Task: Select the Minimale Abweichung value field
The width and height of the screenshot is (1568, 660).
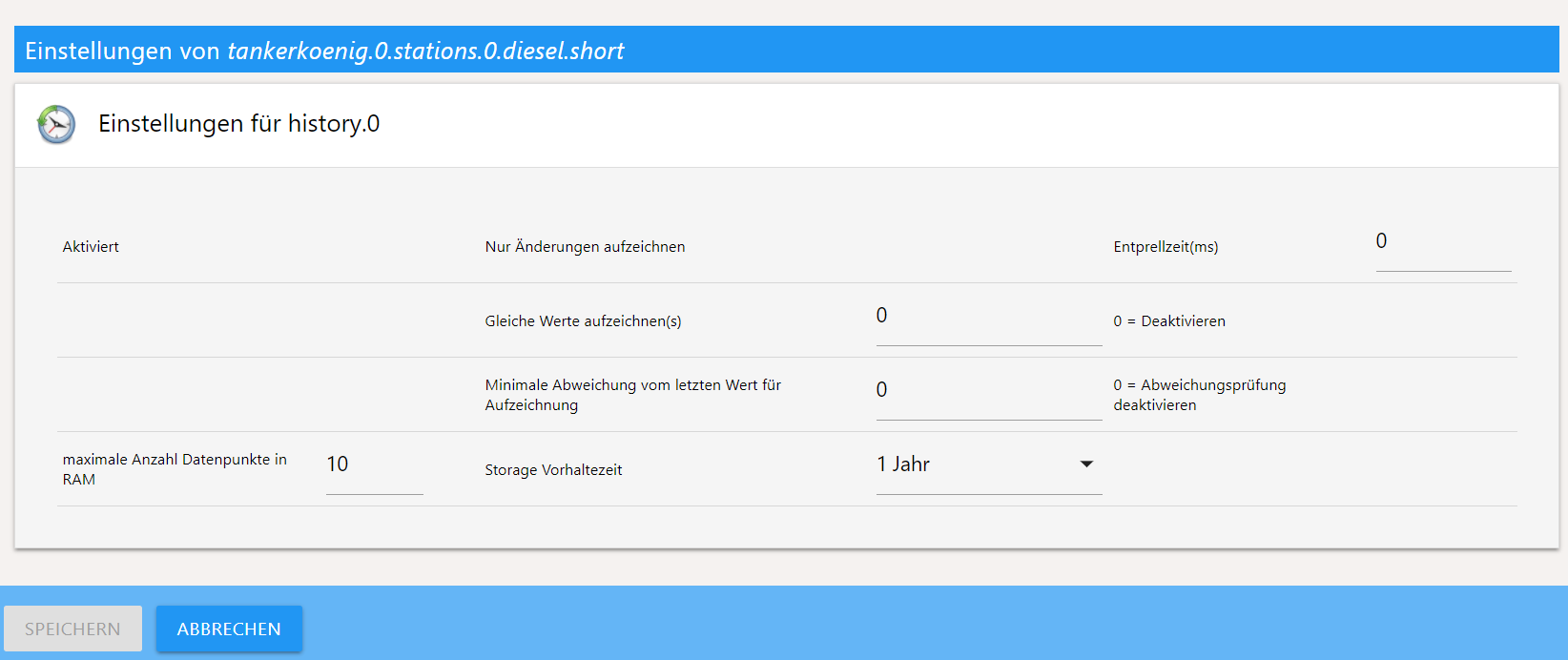Action: tap(988, 391)
